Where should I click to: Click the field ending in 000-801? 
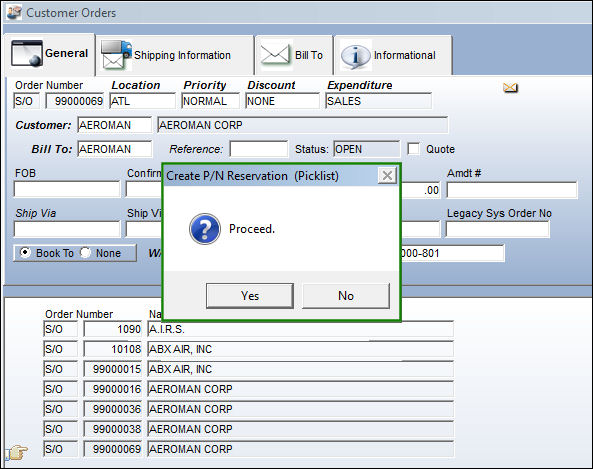(x=452, y=253)
